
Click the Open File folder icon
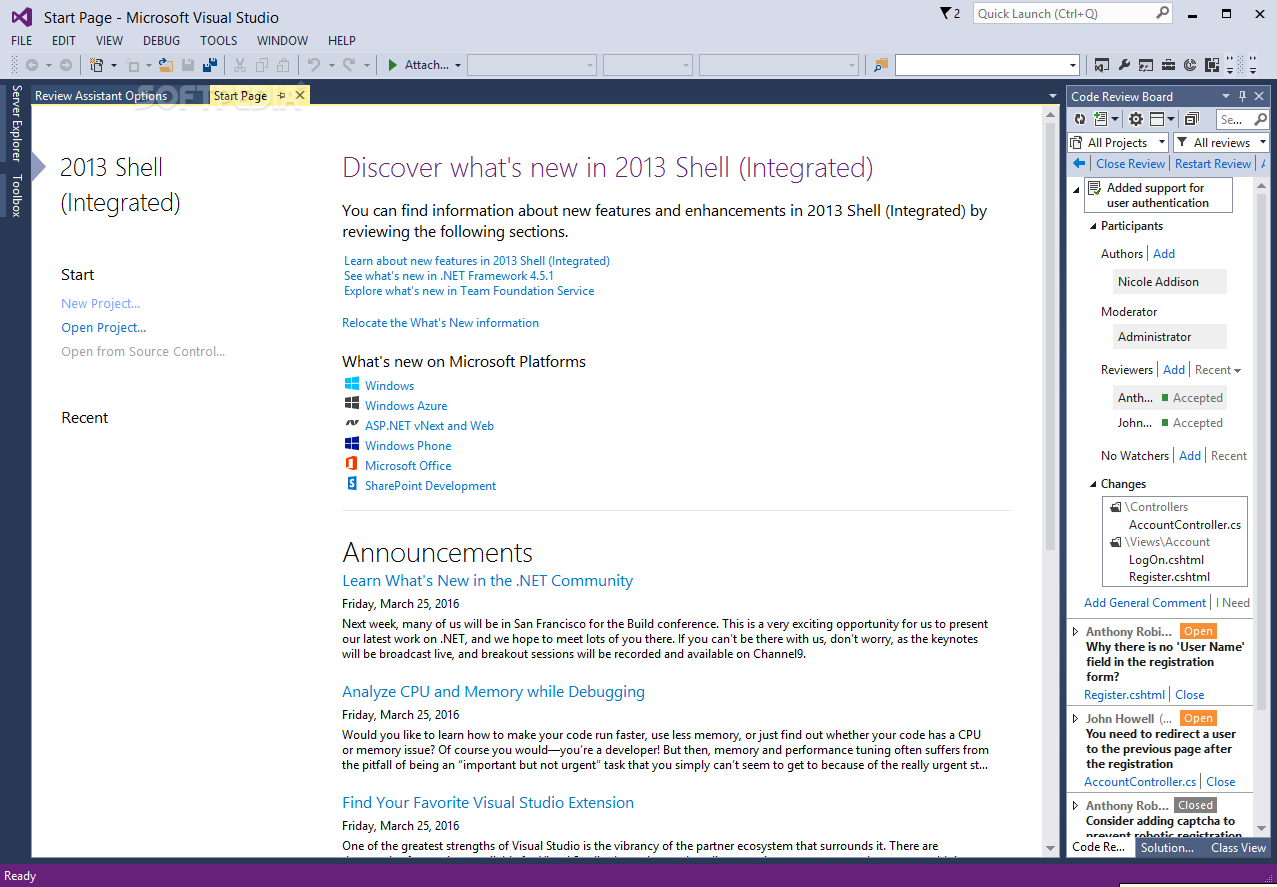point(166,65)
